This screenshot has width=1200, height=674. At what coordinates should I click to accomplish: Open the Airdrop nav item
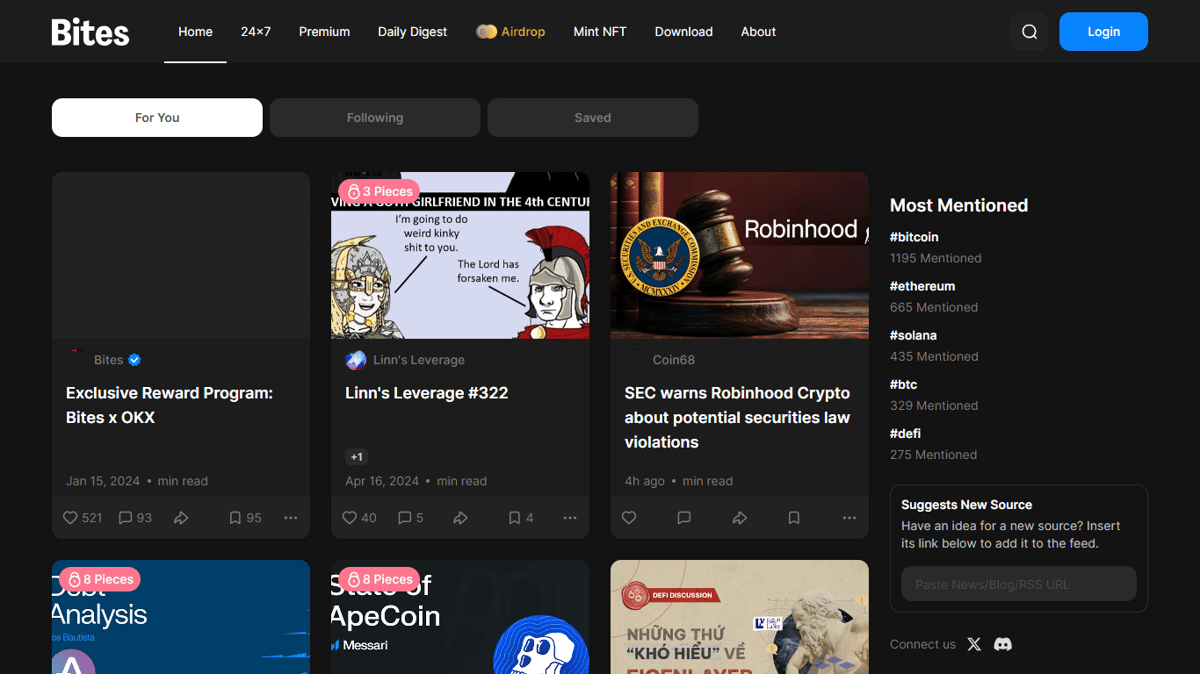[x=511, y=32]
